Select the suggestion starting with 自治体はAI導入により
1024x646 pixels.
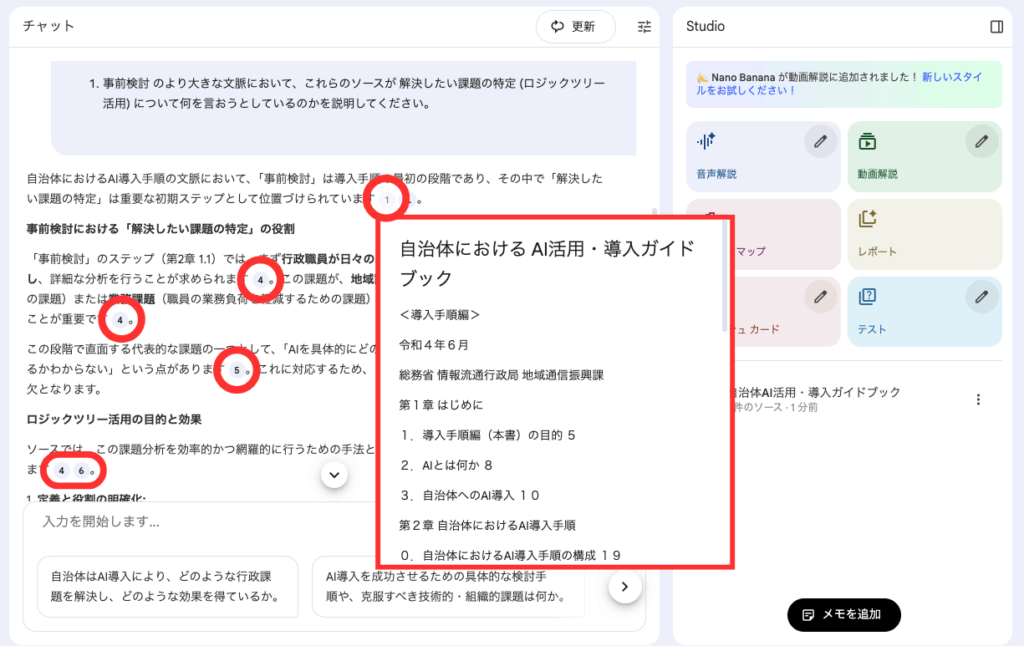pos(168,587)
